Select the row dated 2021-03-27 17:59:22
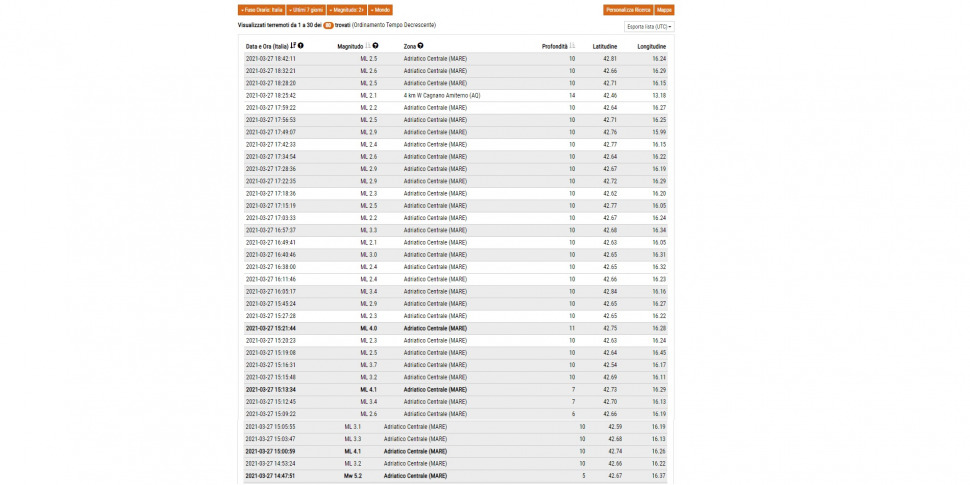The height and width of the screenshot is (485, 970). click(455, 108)
